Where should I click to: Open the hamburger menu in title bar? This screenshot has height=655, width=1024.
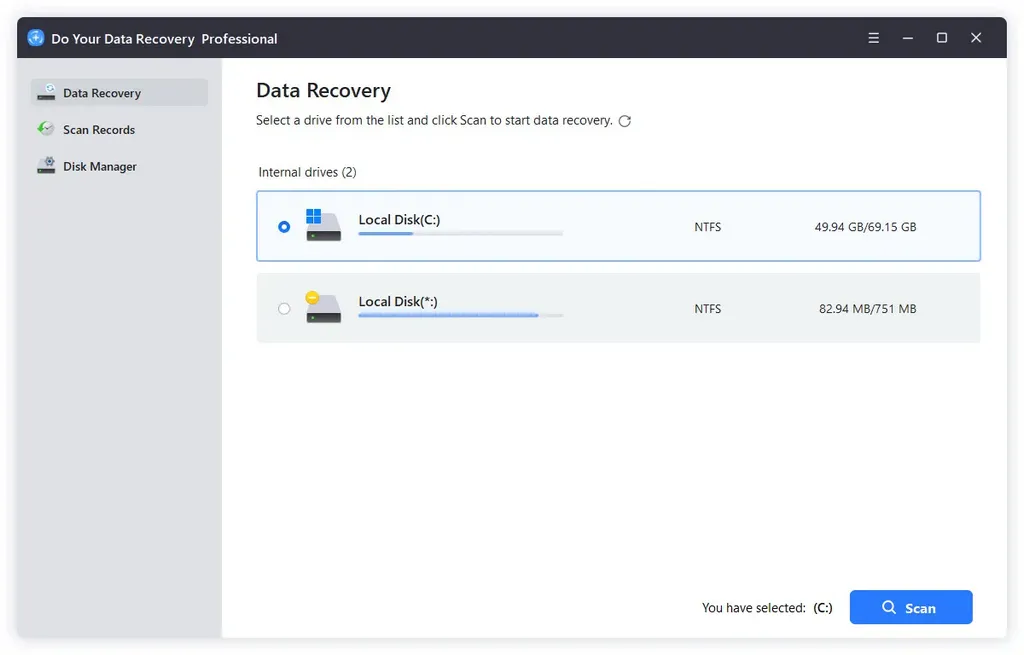pyautogui.click(x=873, y=38)
